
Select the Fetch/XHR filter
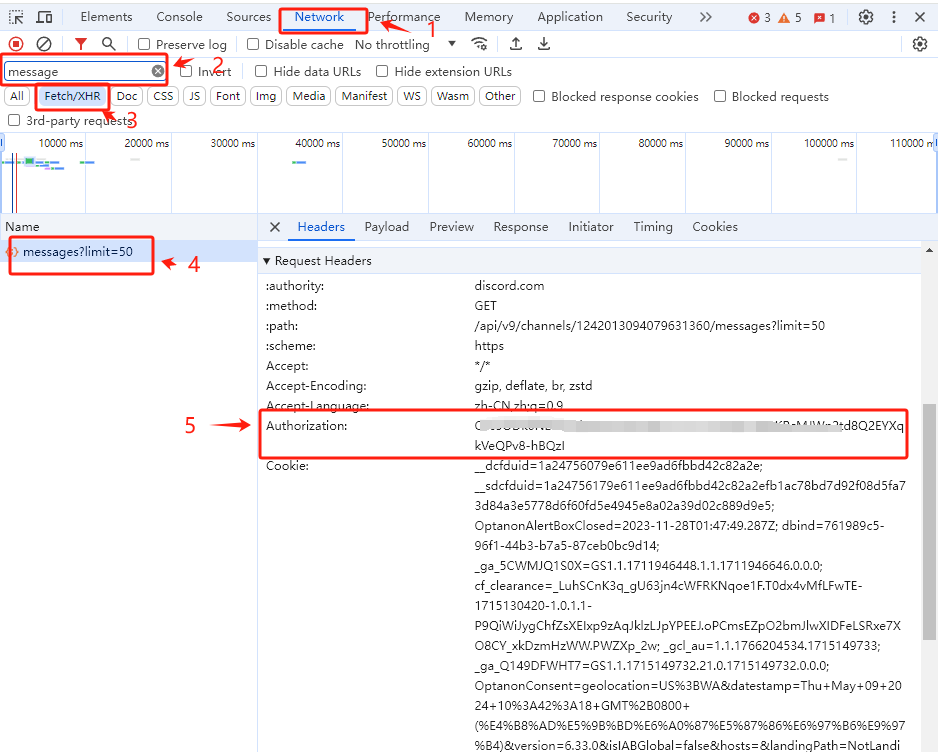[71, 96]
